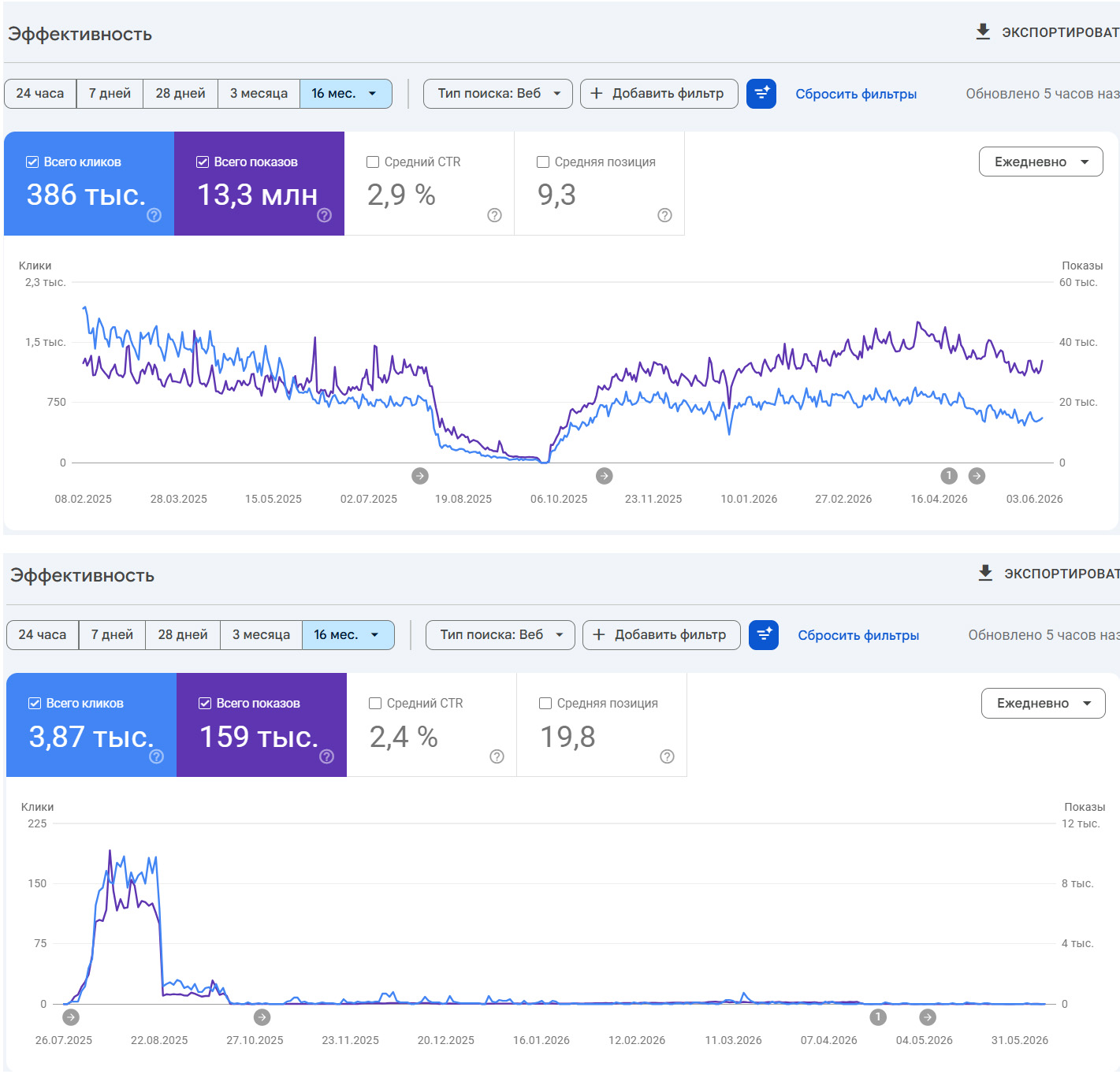Screen dimensions: 1120x1074
Task: Enable Средняя позиция checkbox showing 19,8
Action: click(545, 703)
